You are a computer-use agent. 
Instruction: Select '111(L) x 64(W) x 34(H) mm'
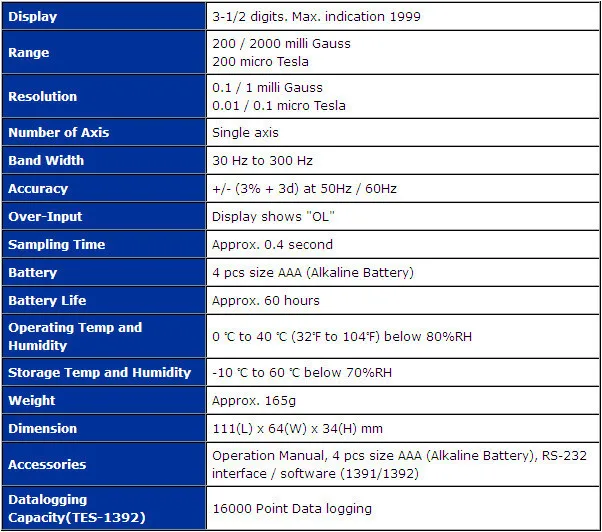pos(298,428)
